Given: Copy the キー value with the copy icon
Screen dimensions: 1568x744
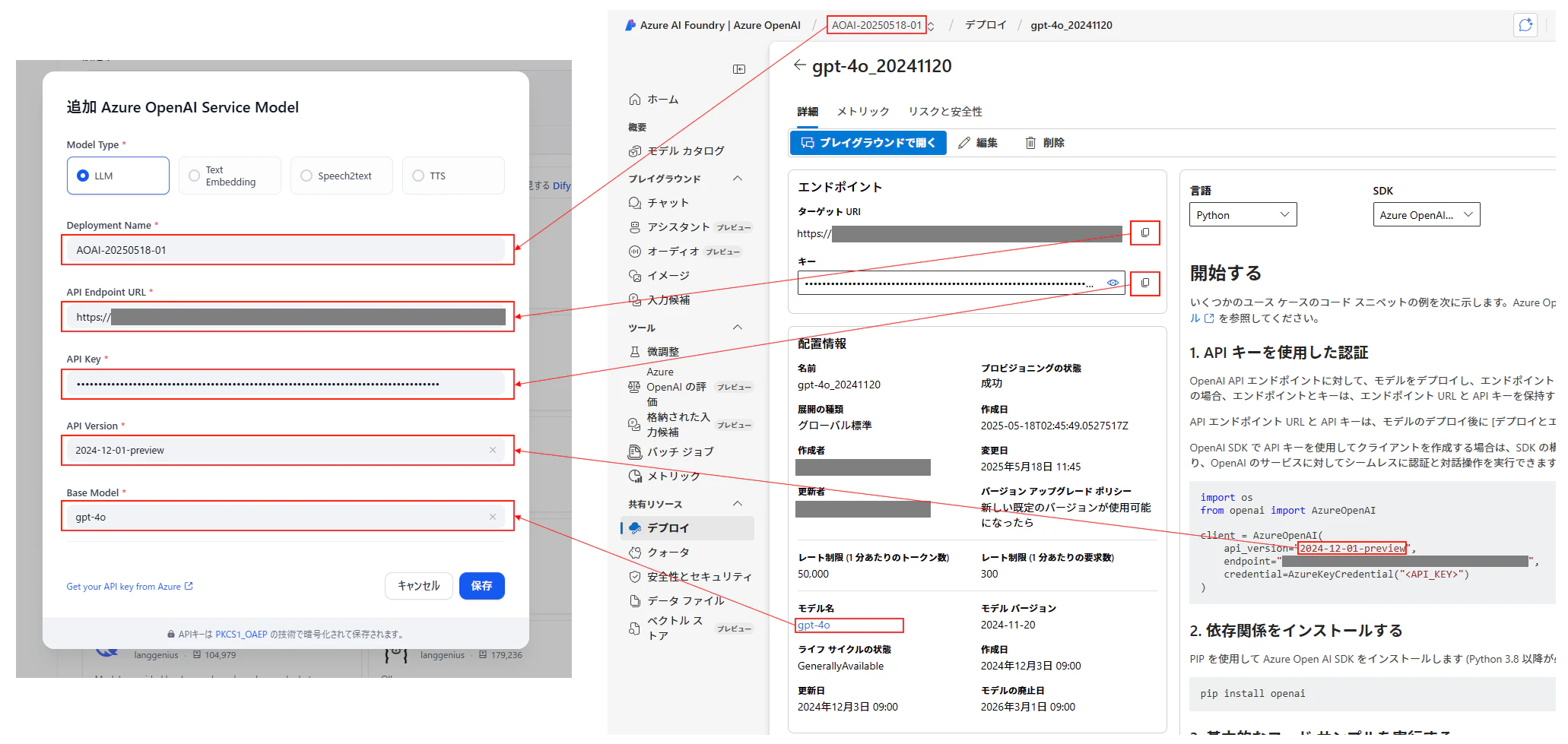Looking at the screenshot, I should point(1145,283).
